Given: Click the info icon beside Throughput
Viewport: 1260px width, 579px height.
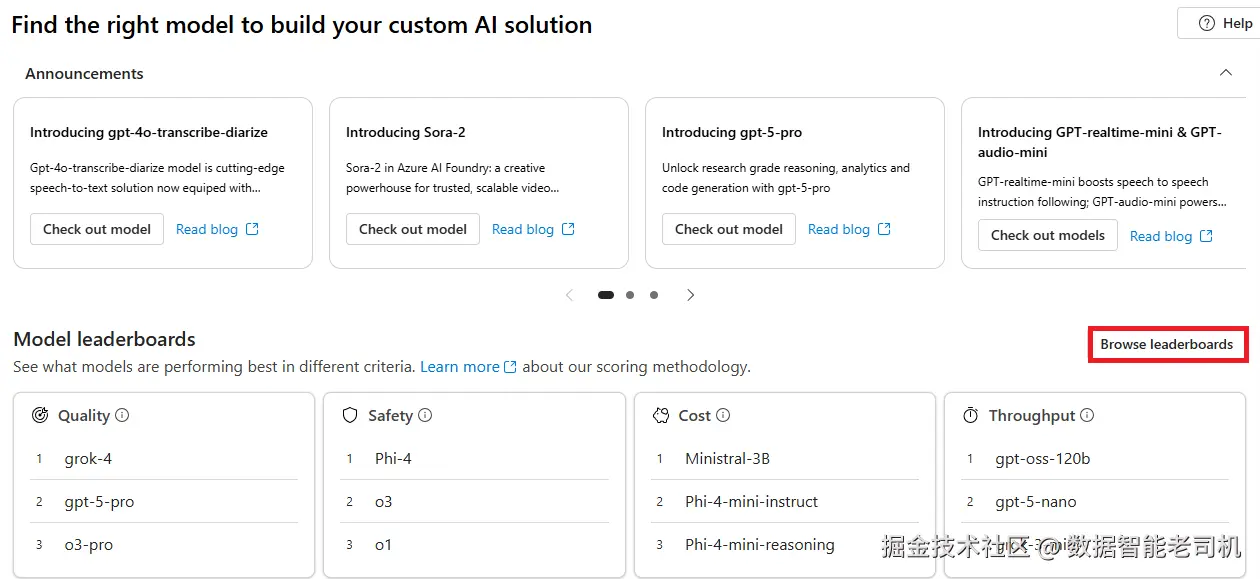Looking at the screenshot, I should tap(1087, 415).
